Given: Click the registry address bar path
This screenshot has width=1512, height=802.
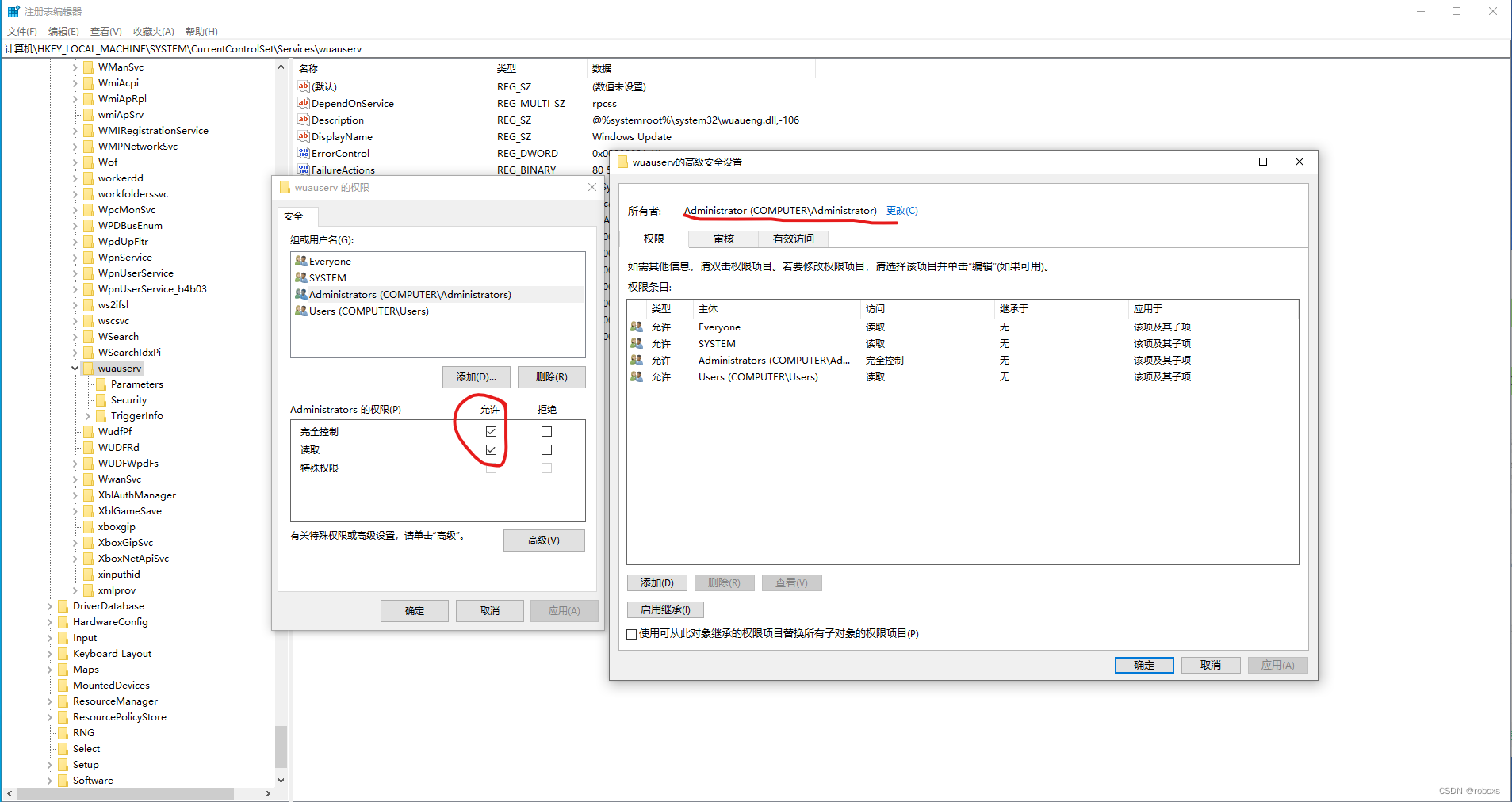Looking at the screenshot, I should pyautogui.click(x=184, y=49).
